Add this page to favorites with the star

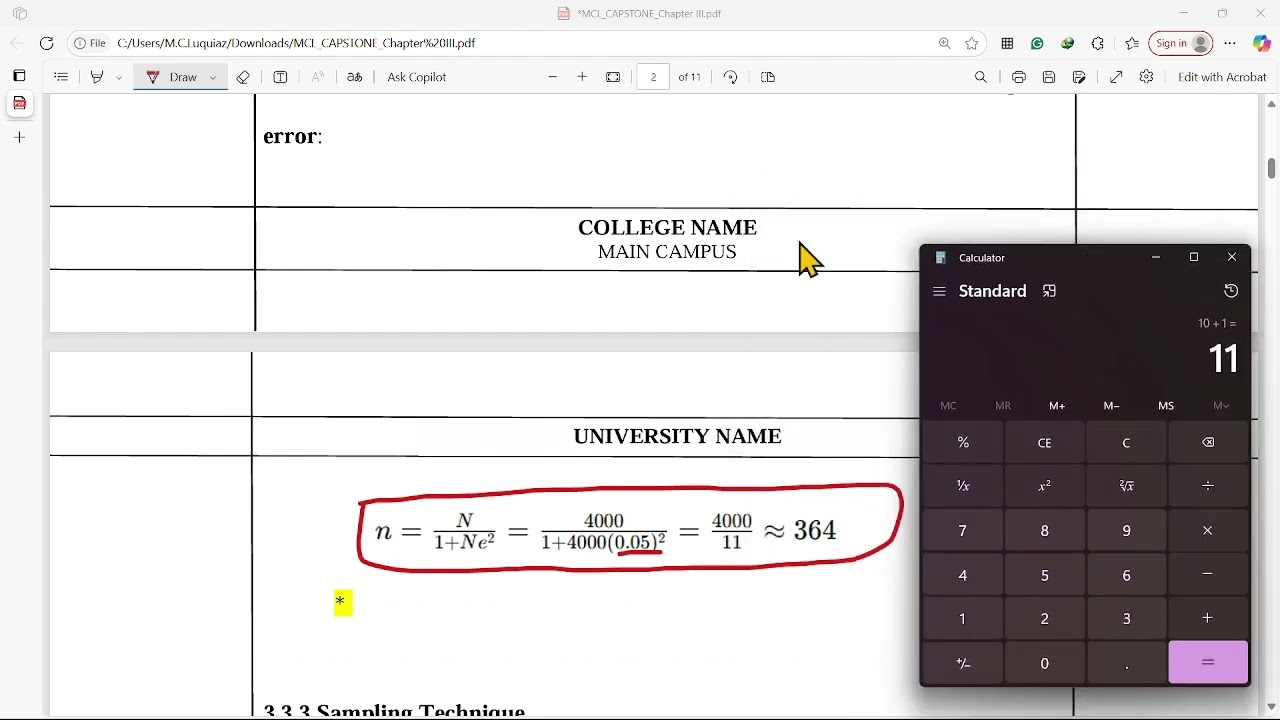[972, 43]
